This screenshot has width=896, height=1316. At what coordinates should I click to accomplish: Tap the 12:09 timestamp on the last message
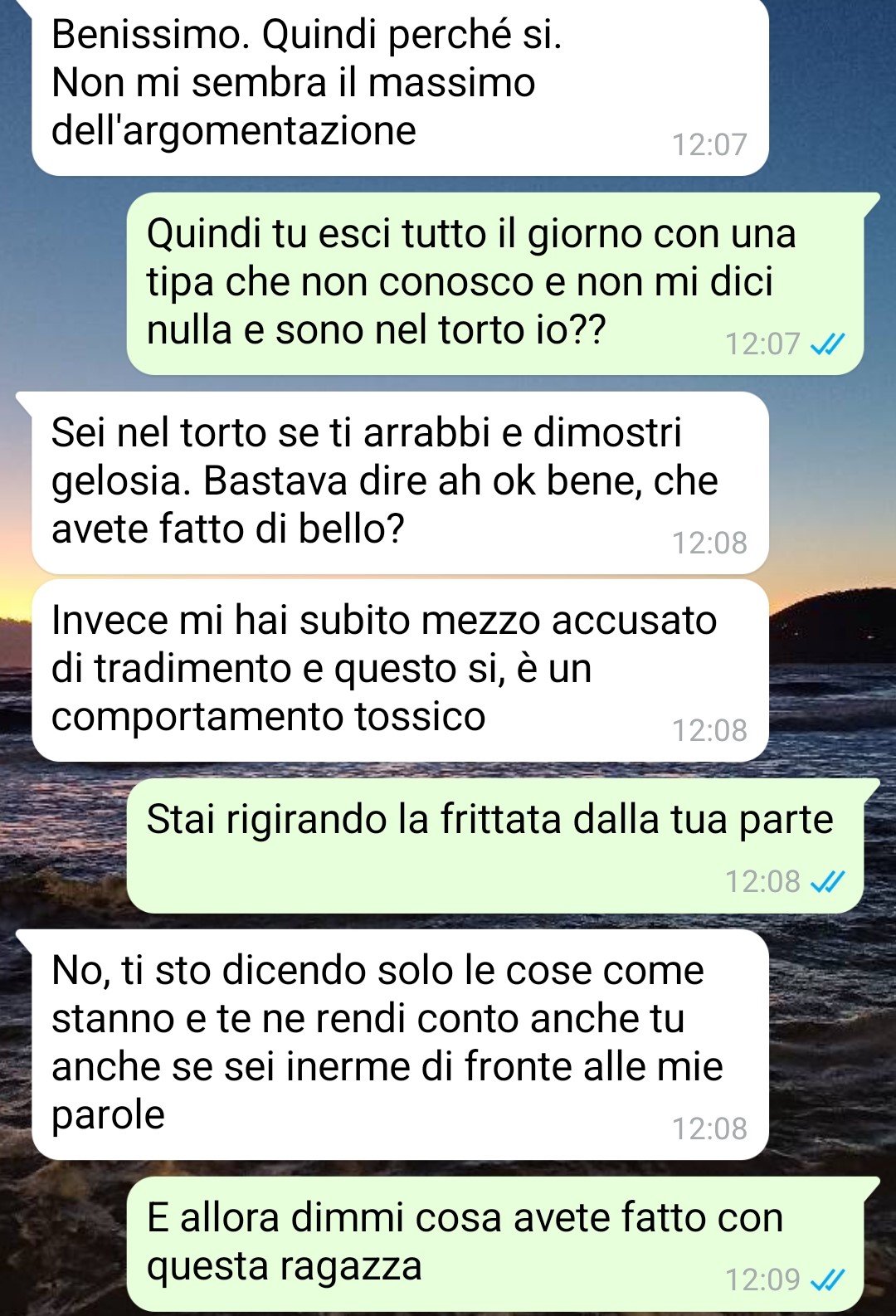coord(762,1279)
